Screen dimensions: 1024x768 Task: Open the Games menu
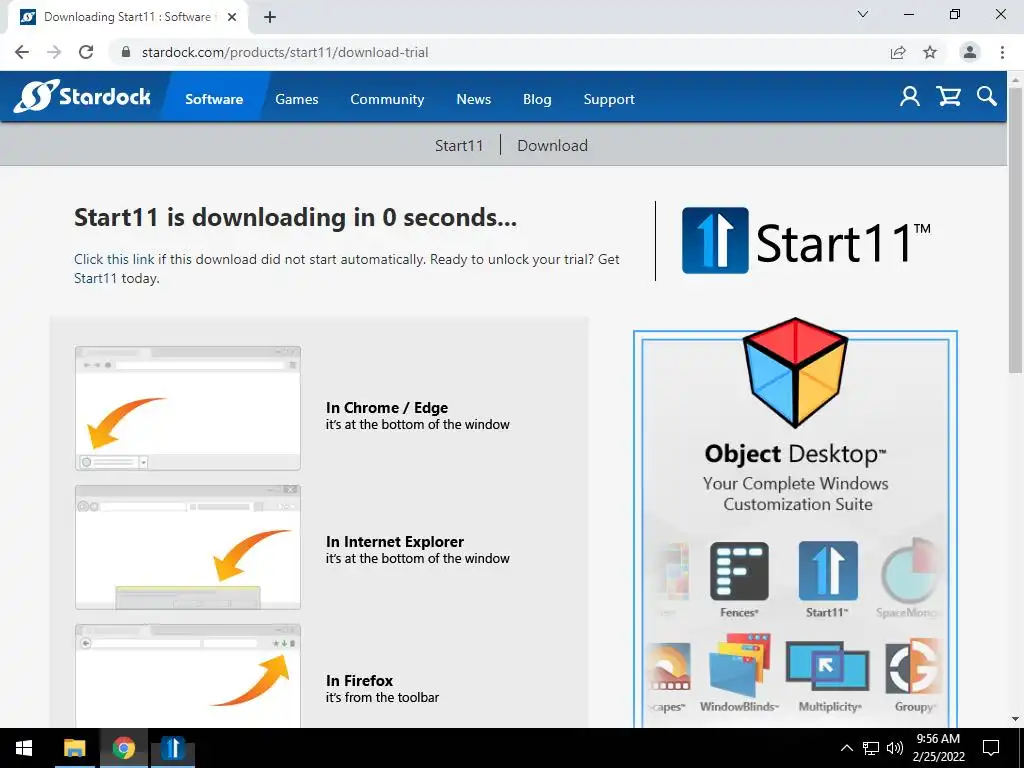[x=296, y=99]
